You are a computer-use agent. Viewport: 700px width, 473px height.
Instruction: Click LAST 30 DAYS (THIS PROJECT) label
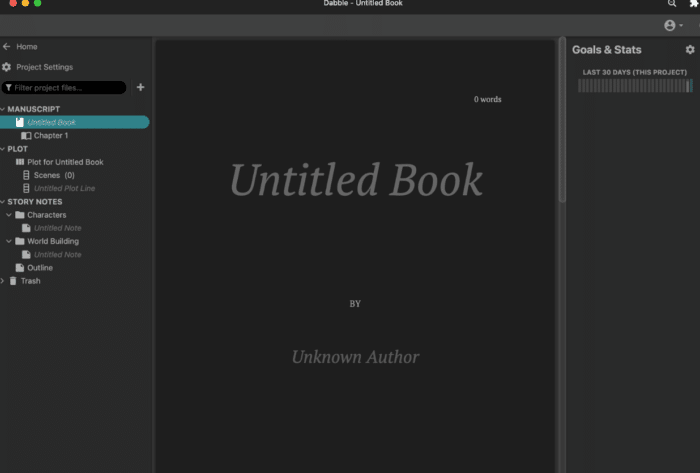coord(634,72)
